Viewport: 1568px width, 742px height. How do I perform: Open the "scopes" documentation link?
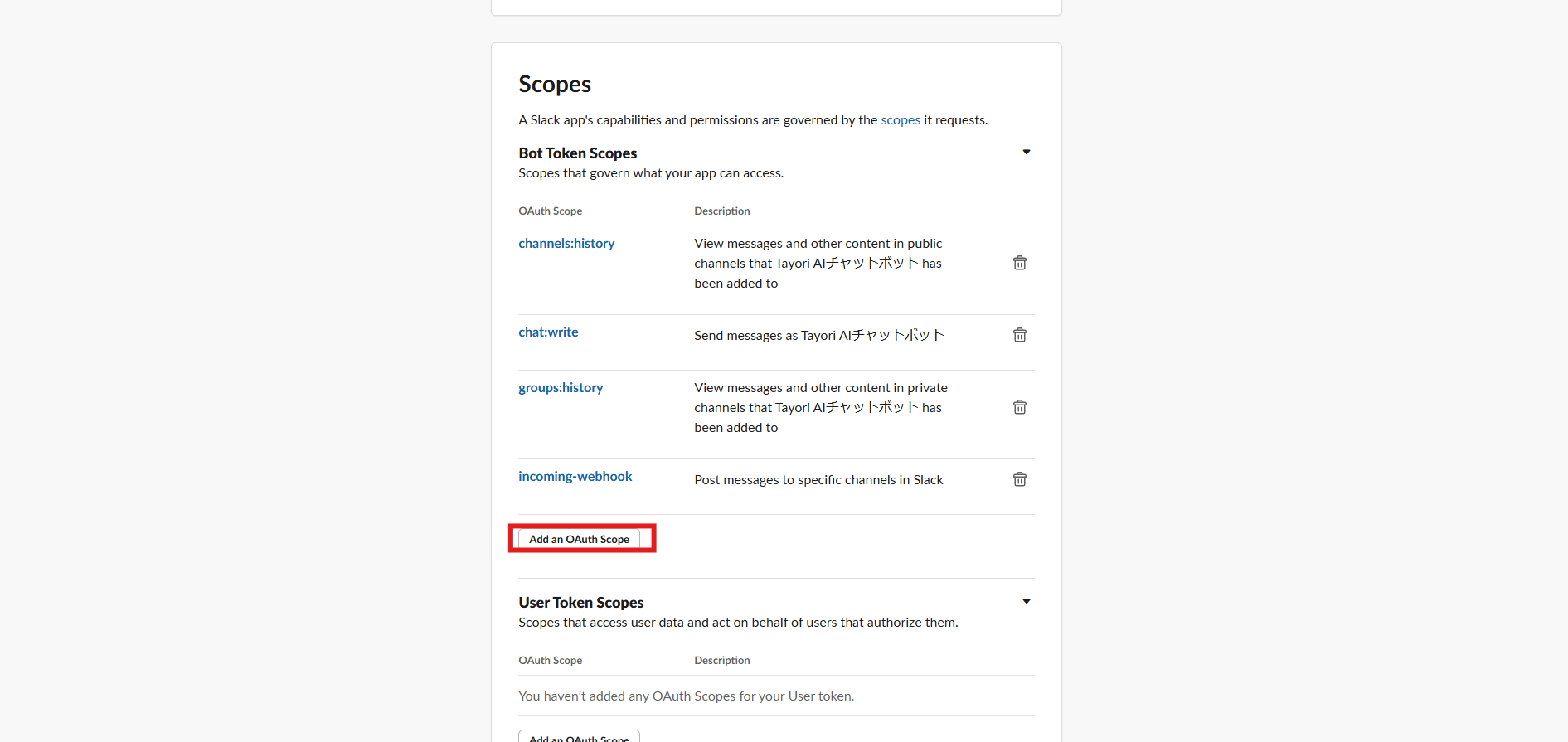coord(901,120)
